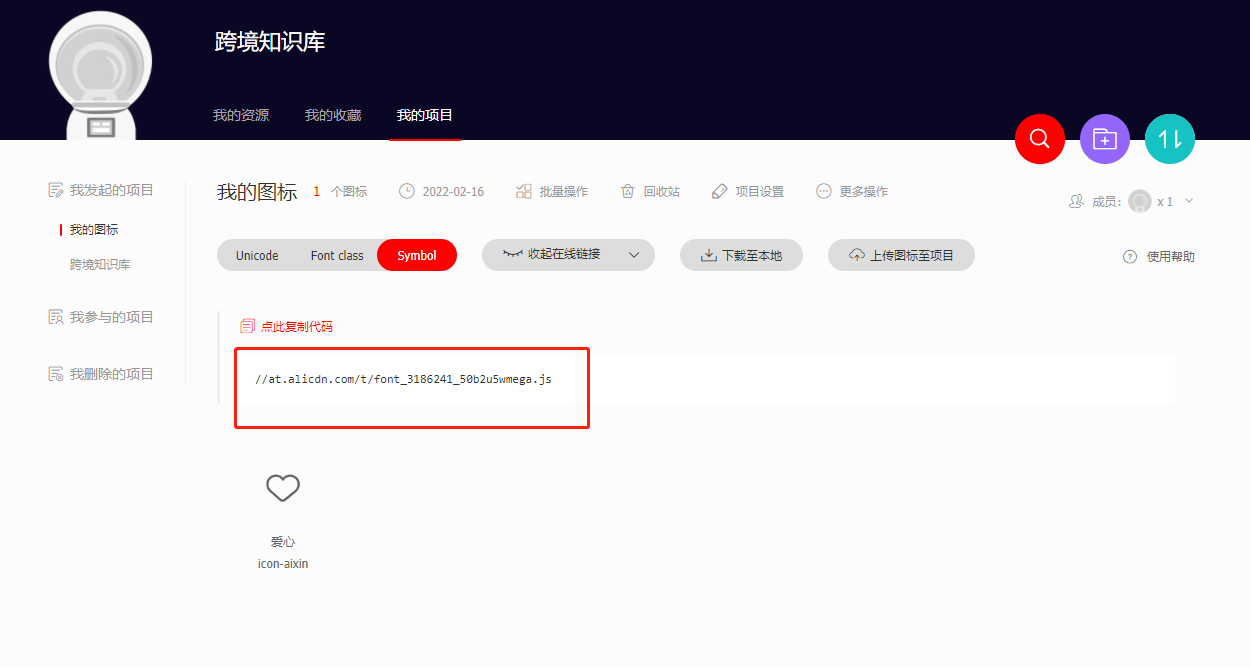Open 批量操作 batch operations
This screenshot has height=667, width=1250.
coord(552,191)
